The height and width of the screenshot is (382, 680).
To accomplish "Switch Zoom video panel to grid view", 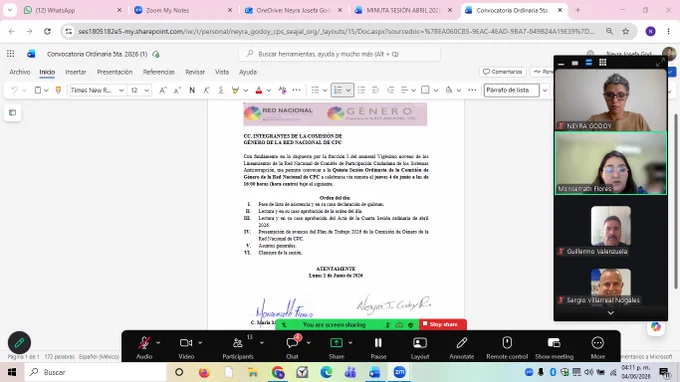I will (602, 62).
